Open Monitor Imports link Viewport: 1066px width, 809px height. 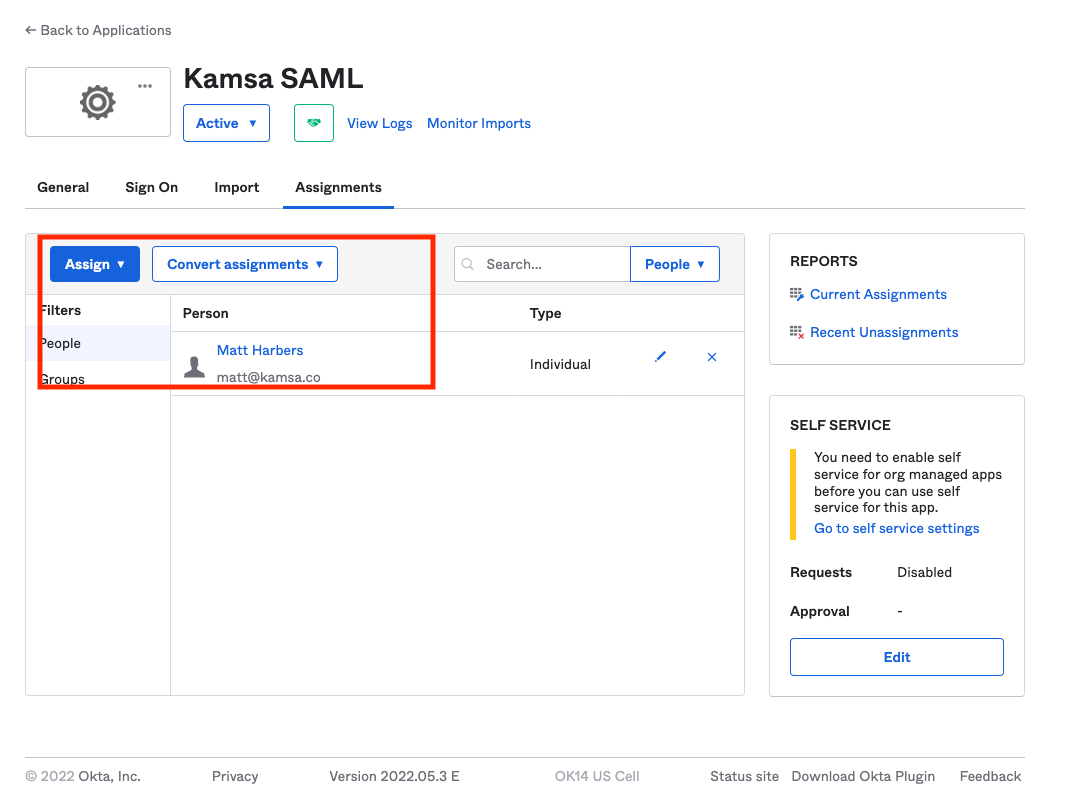[479, 123]
